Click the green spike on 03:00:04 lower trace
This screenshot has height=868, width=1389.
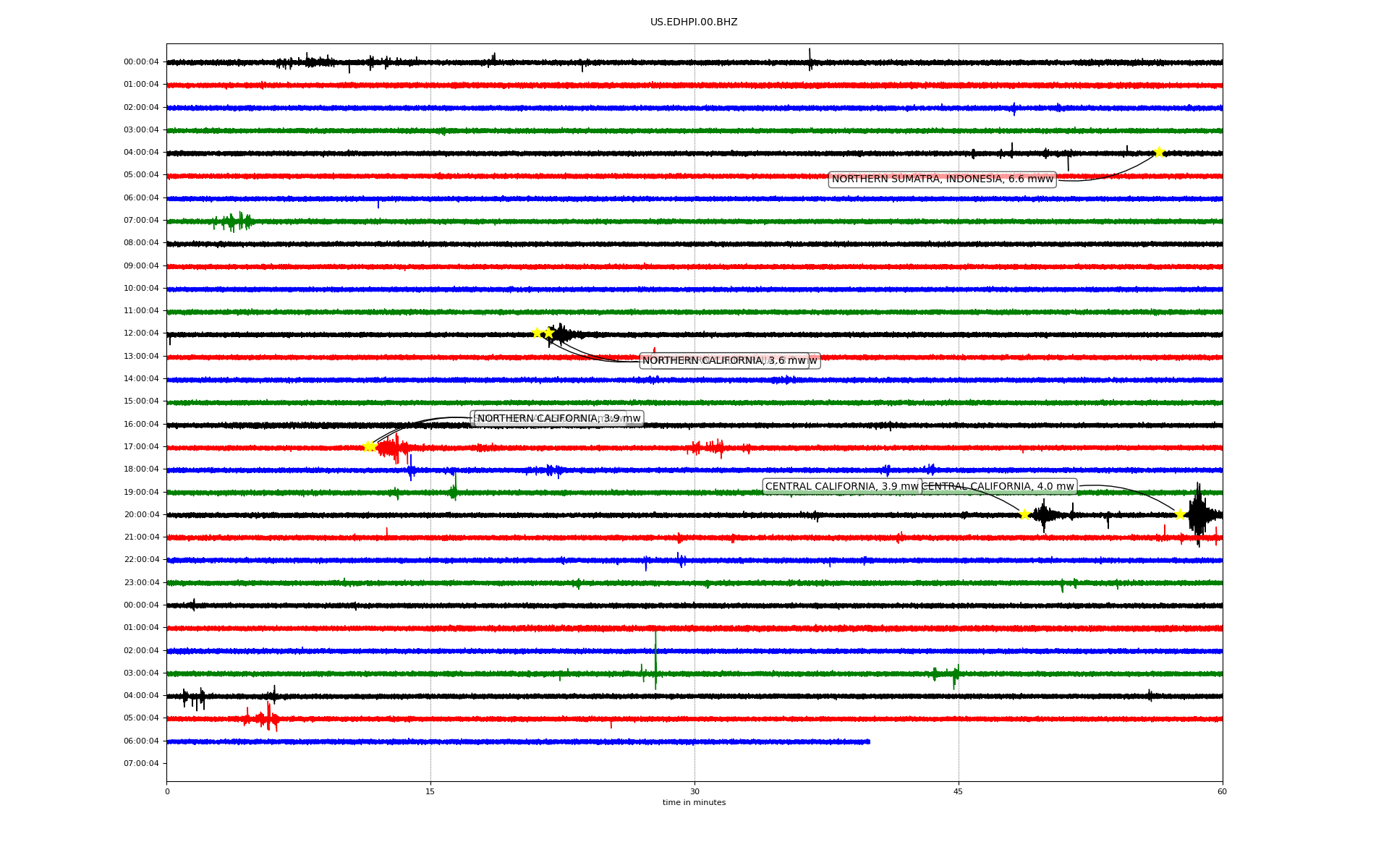pyautogui.click(x=655, y=662)
